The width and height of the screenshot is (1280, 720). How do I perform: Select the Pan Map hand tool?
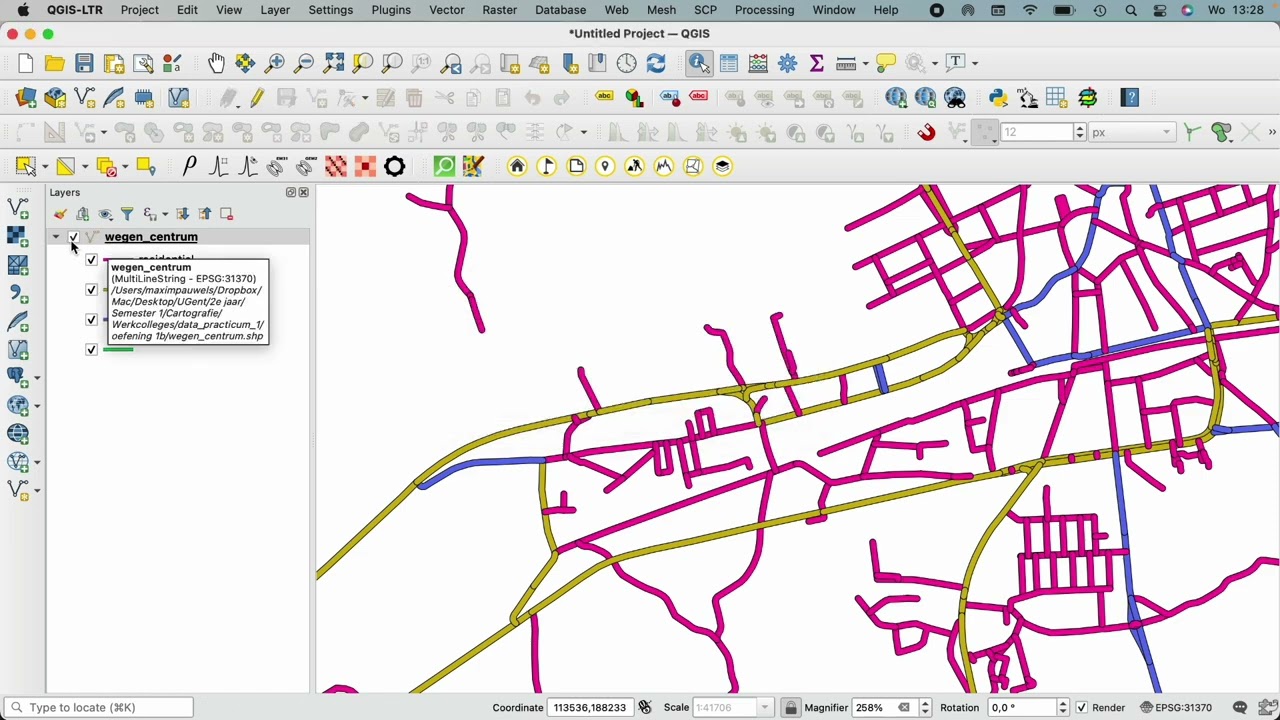pyautogui.click(x=216, y=63)
